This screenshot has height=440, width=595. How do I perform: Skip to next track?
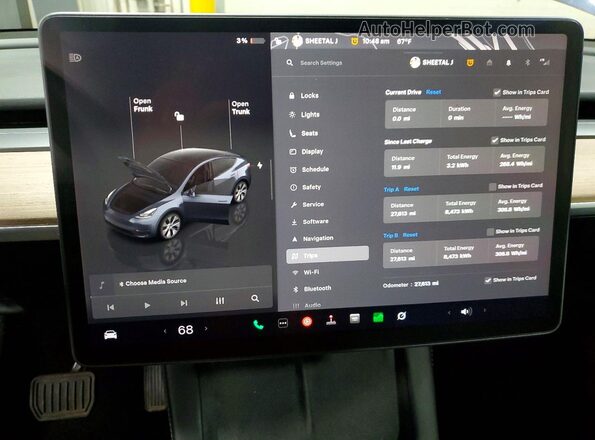coord(184,303)
